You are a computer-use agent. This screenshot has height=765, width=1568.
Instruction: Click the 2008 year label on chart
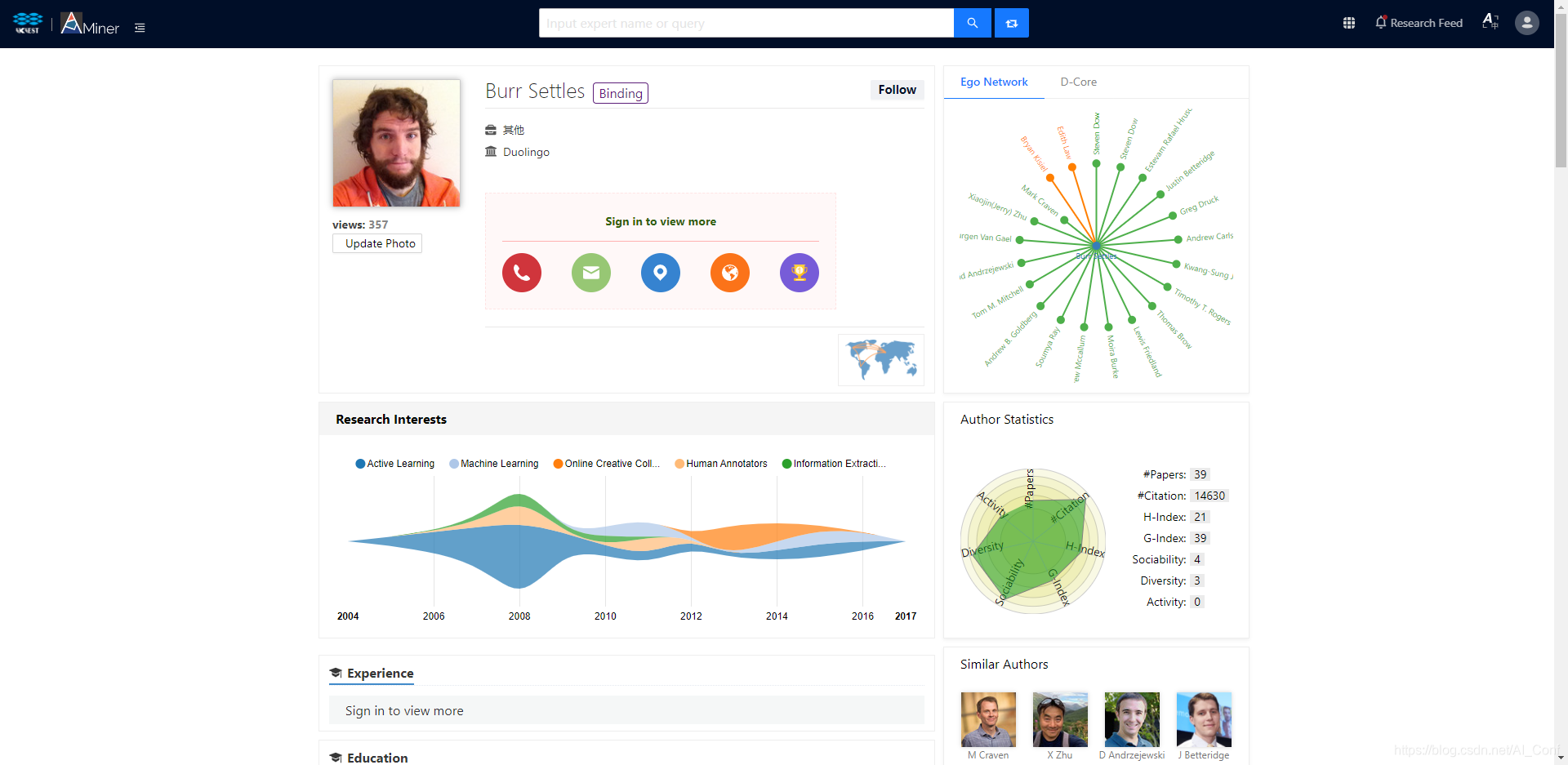[x=519, y=616]
